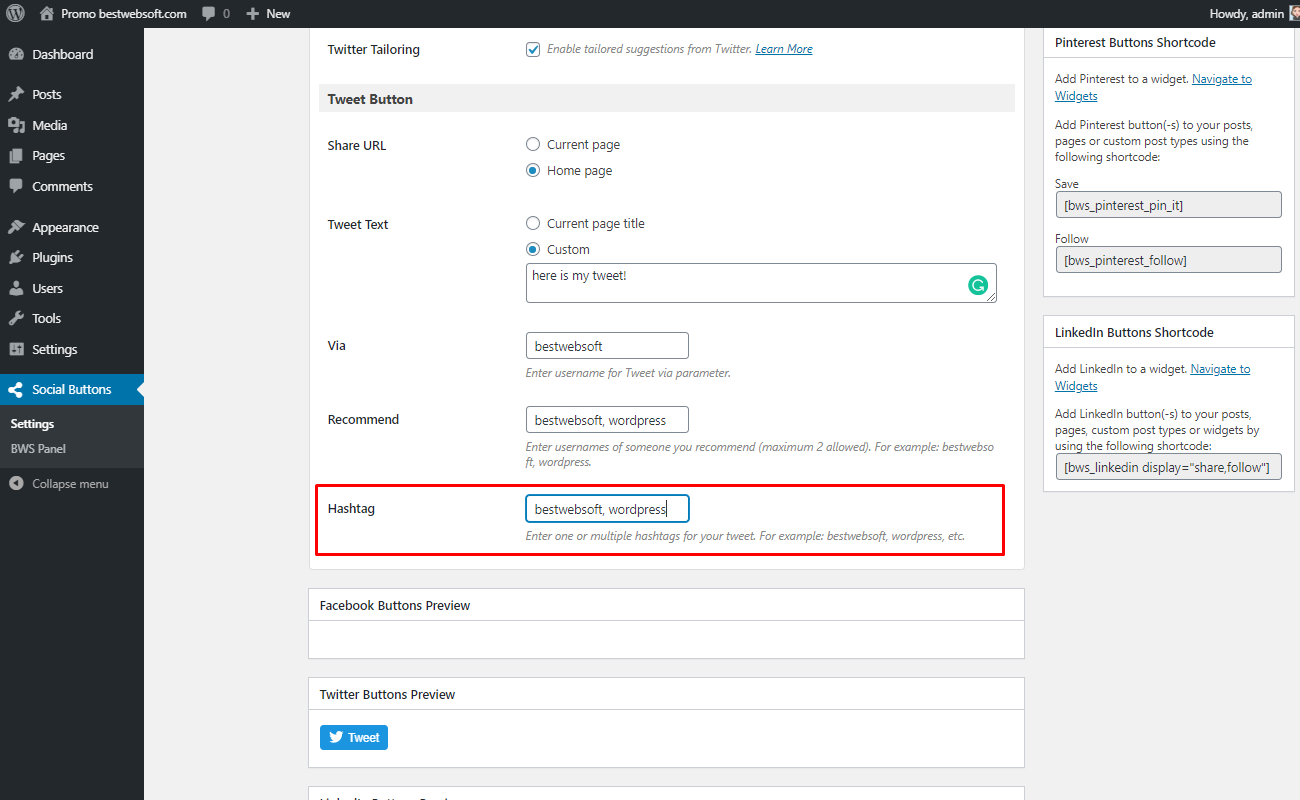Select Current page for Share URL
The width and height of the screenshot is (1300, 800).
[x=533, y=144]
